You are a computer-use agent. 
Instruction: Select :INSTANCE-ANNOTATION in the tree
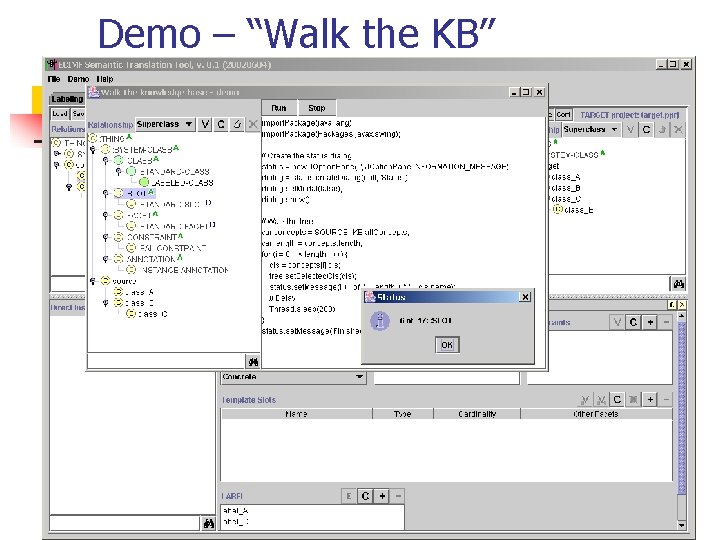[184, 270]
